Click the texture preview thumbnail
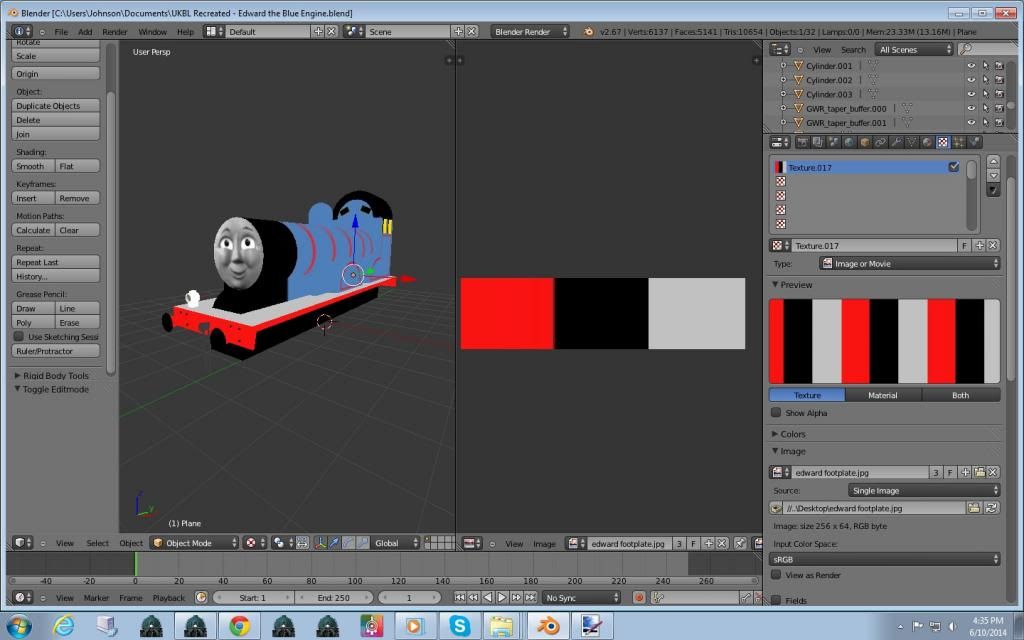This screenshot has width=1024, height=640. (x=884, y=341)
